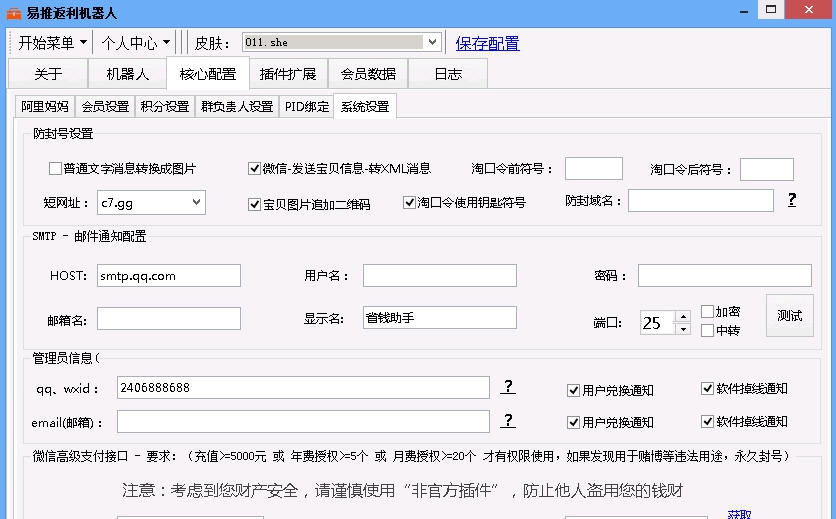Expand the 短网址 c7.gg dropdown

(x=196, y=202)
